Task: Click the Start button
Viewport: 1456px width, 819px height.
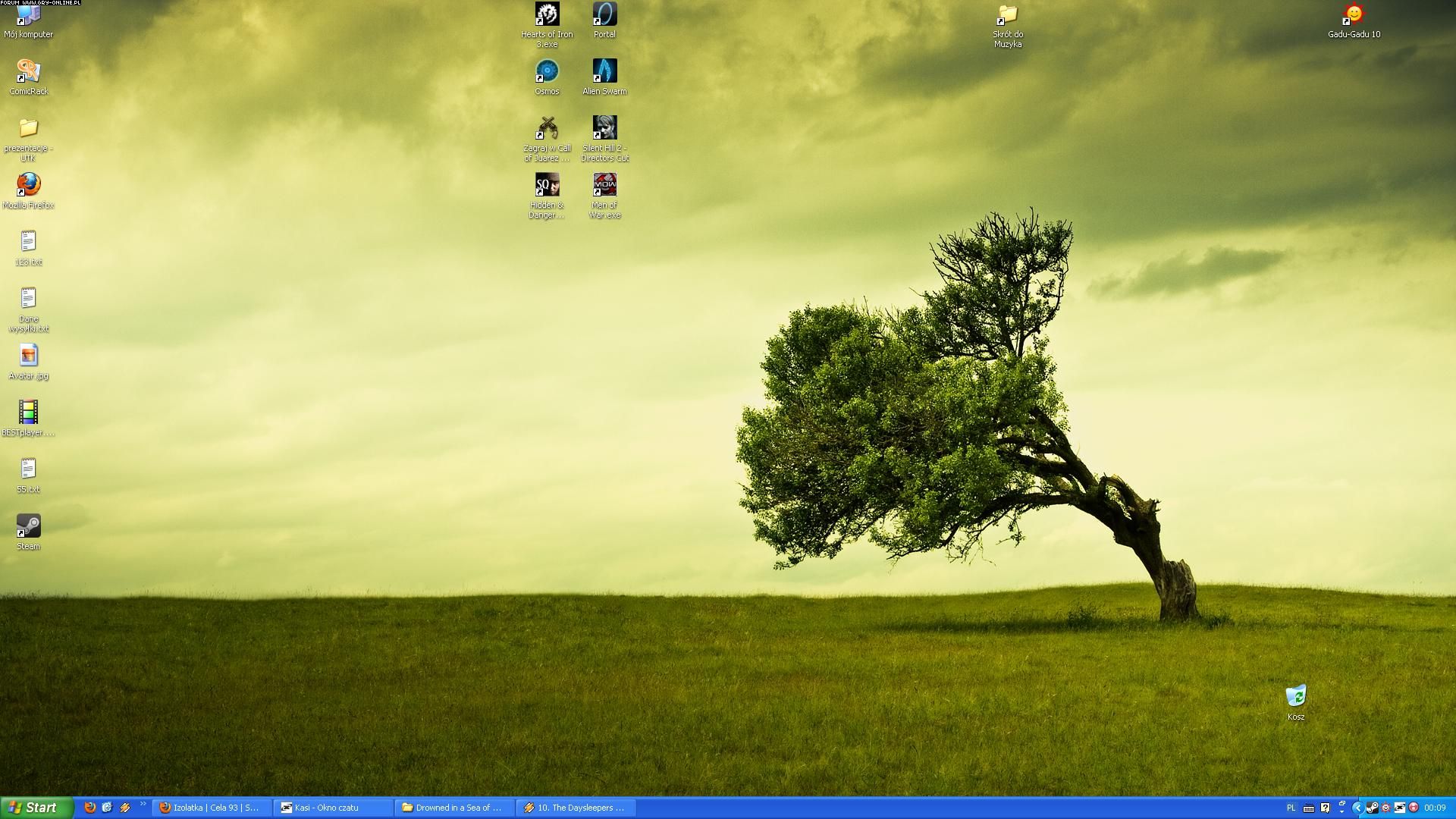Action: (36, 808)
